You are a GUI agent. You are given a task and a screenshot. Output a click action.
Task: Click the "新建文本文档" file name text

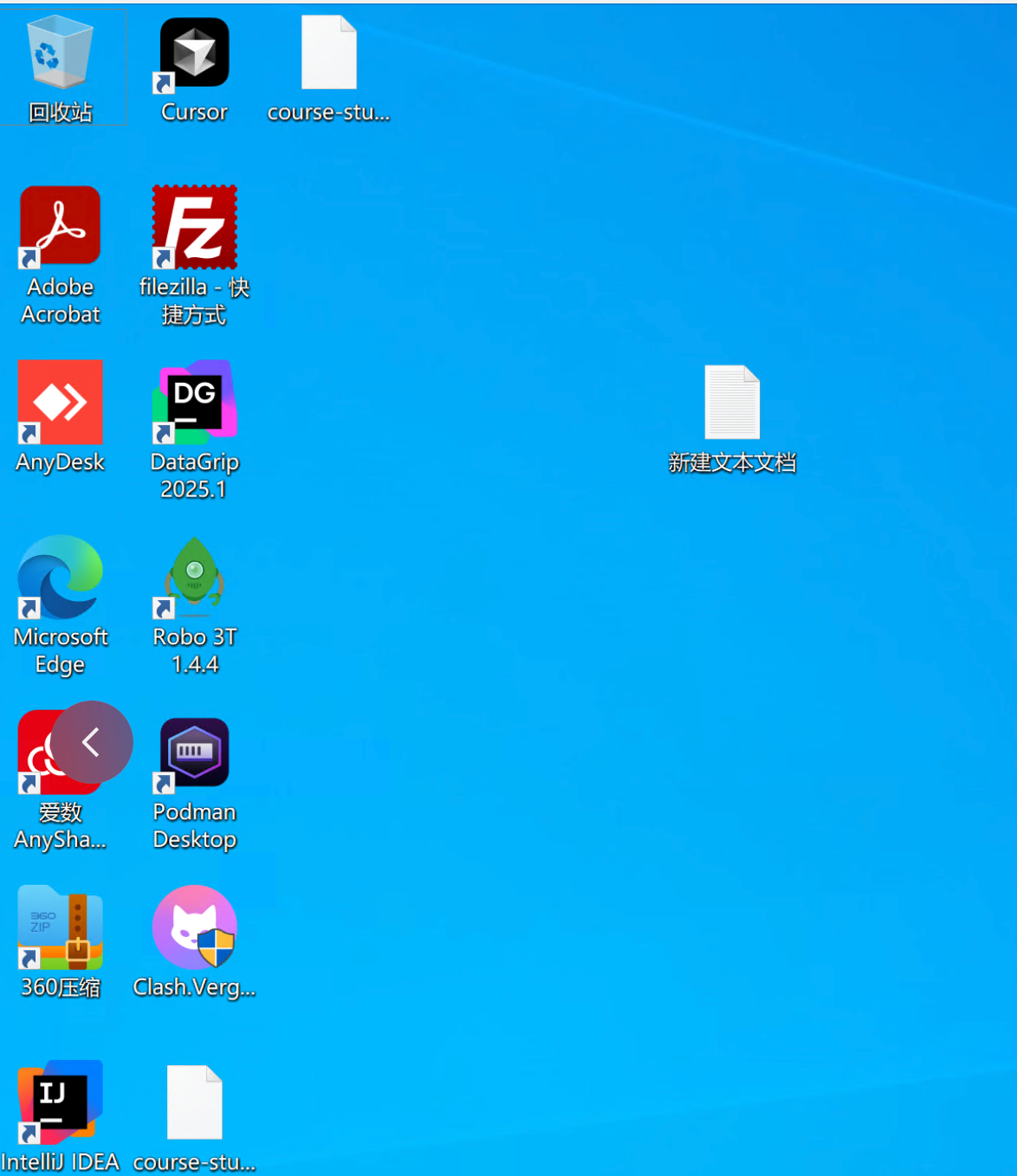click(x=732, y=463)
